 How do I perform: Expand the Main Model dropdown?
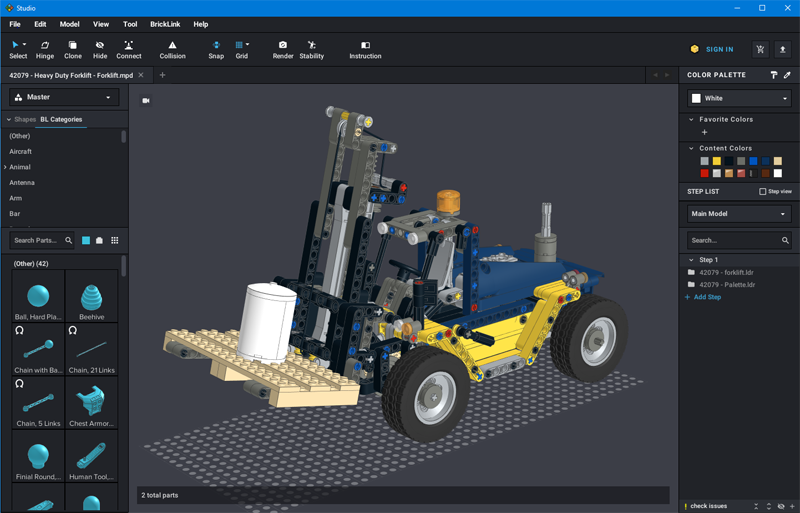(739, 214)
